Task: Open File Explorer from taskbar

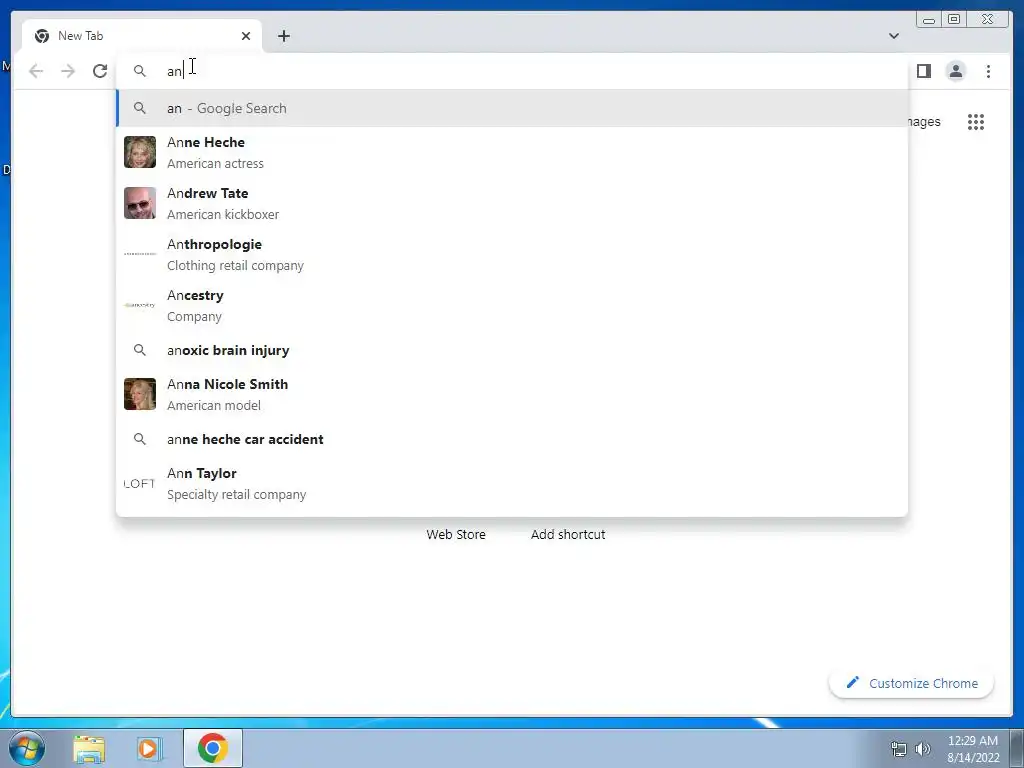Action: click(x=89, y=748)
